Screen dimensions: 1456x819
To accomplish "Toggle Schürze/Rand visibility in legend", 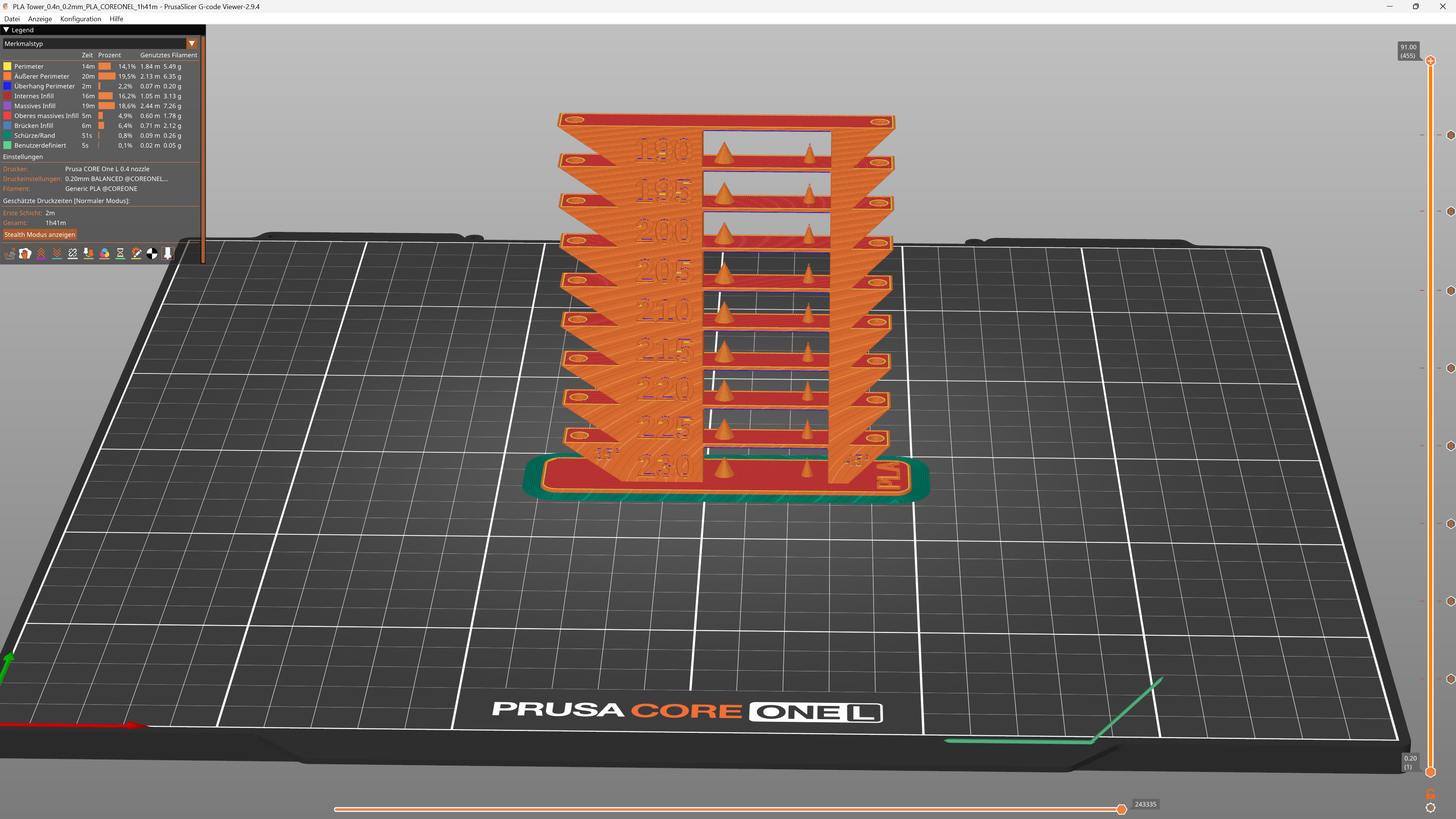I will click(x=100, y=136).
